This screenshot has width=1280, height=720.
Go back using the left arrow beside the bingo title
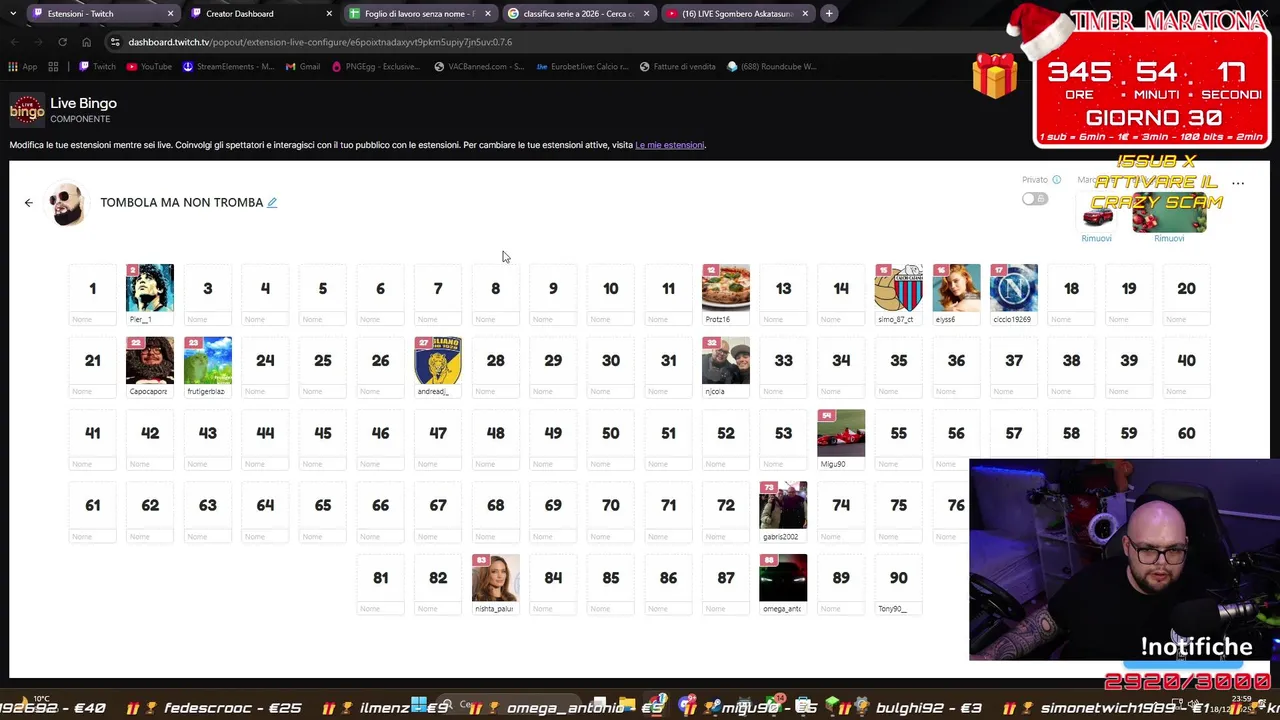pyautogui.click(x=29, y=203)
